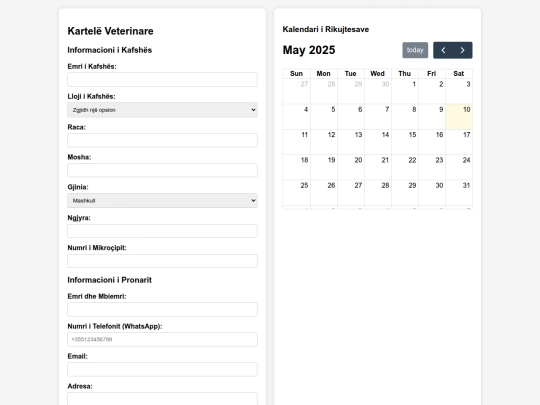540x405 pixels.
Task: Open the Gjinia dropdown
Action: [x=162, y=200]
